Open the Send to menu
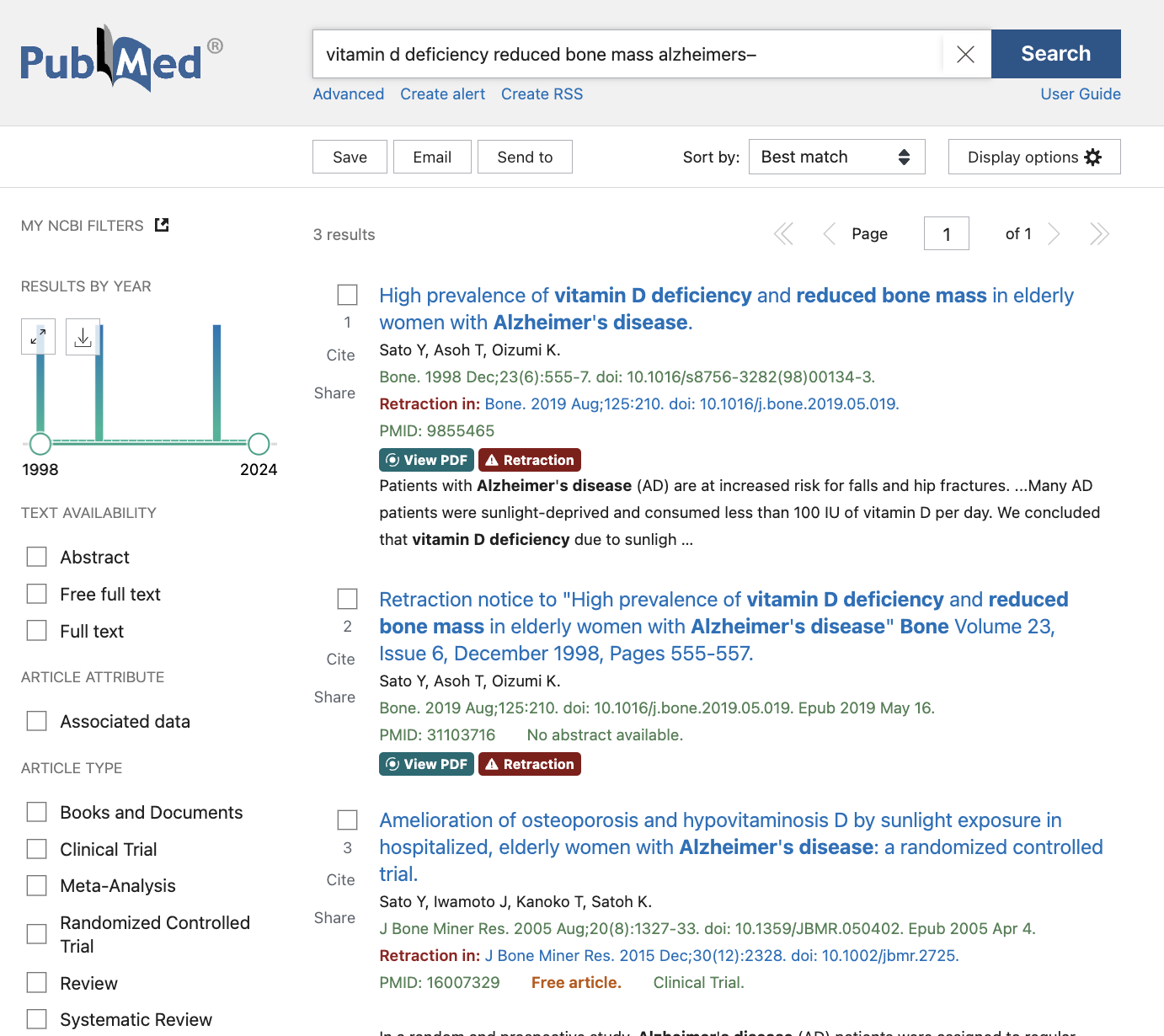 coord(525,158)
